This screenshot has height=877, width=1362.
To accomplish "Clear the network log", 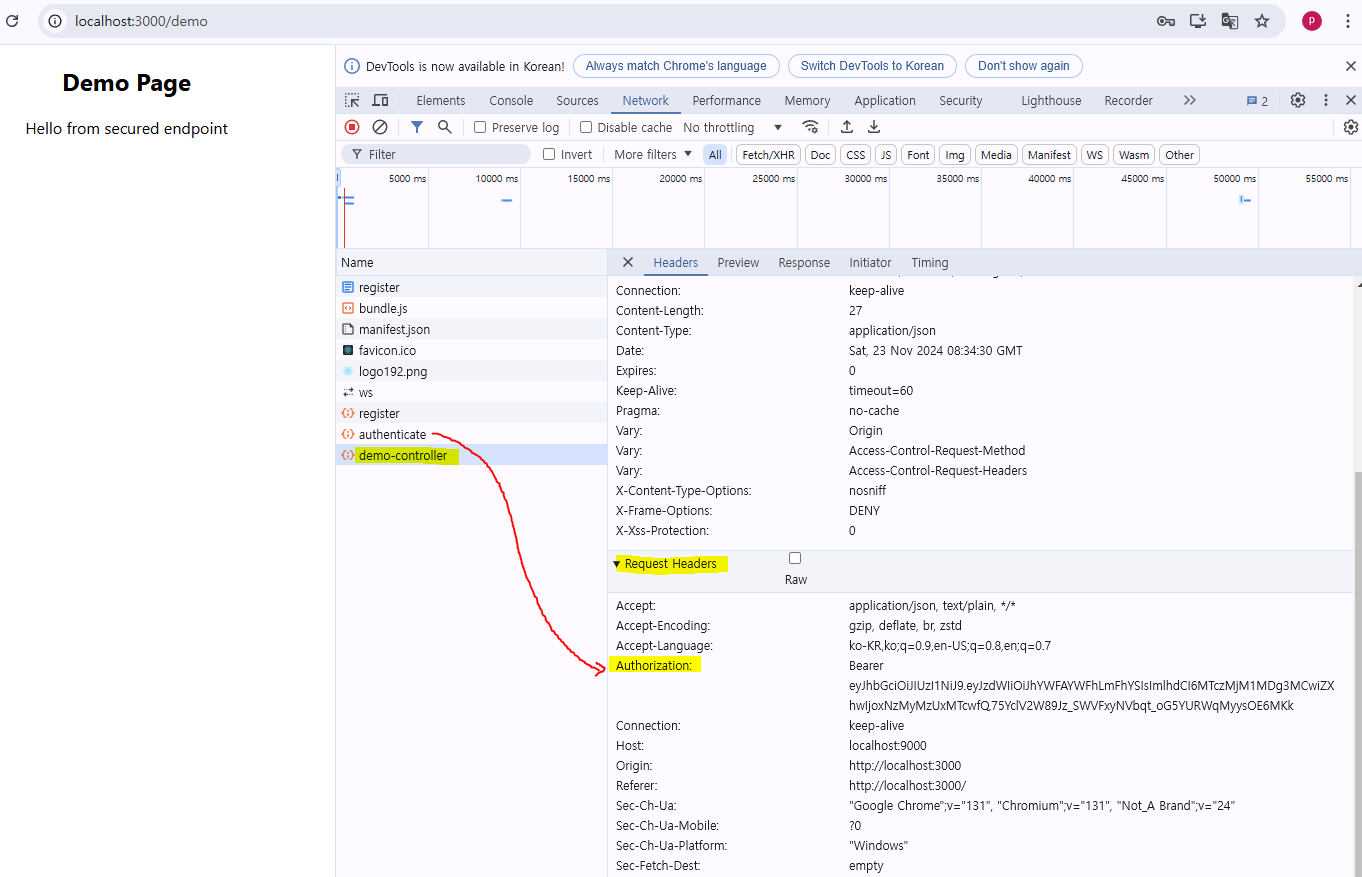I will click(x=380, y=127).
